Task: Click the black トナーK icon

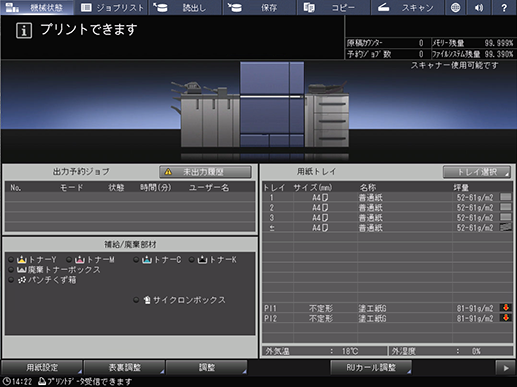Action: (202, 259)
